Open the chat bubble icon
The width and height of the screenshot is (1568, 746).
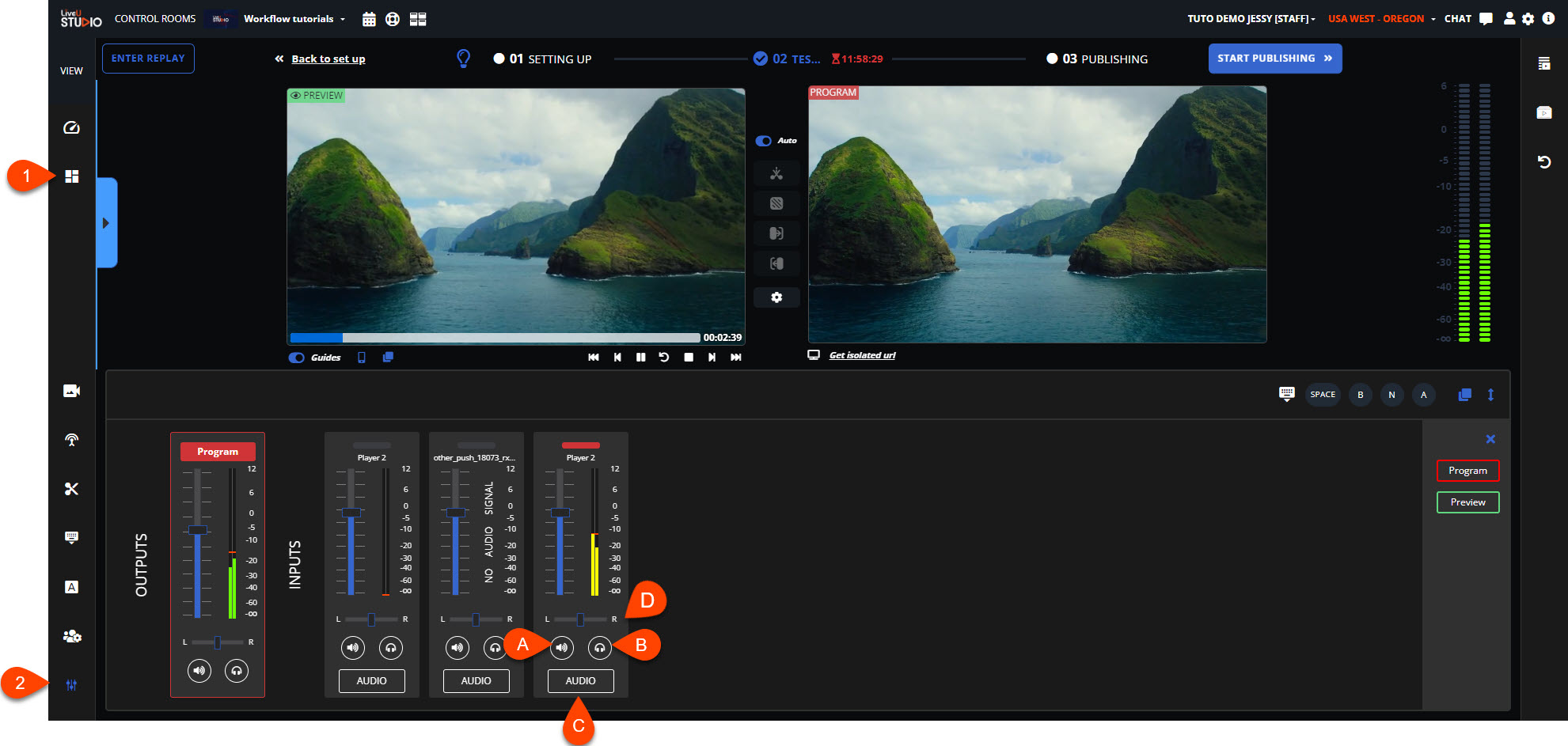1486,19
